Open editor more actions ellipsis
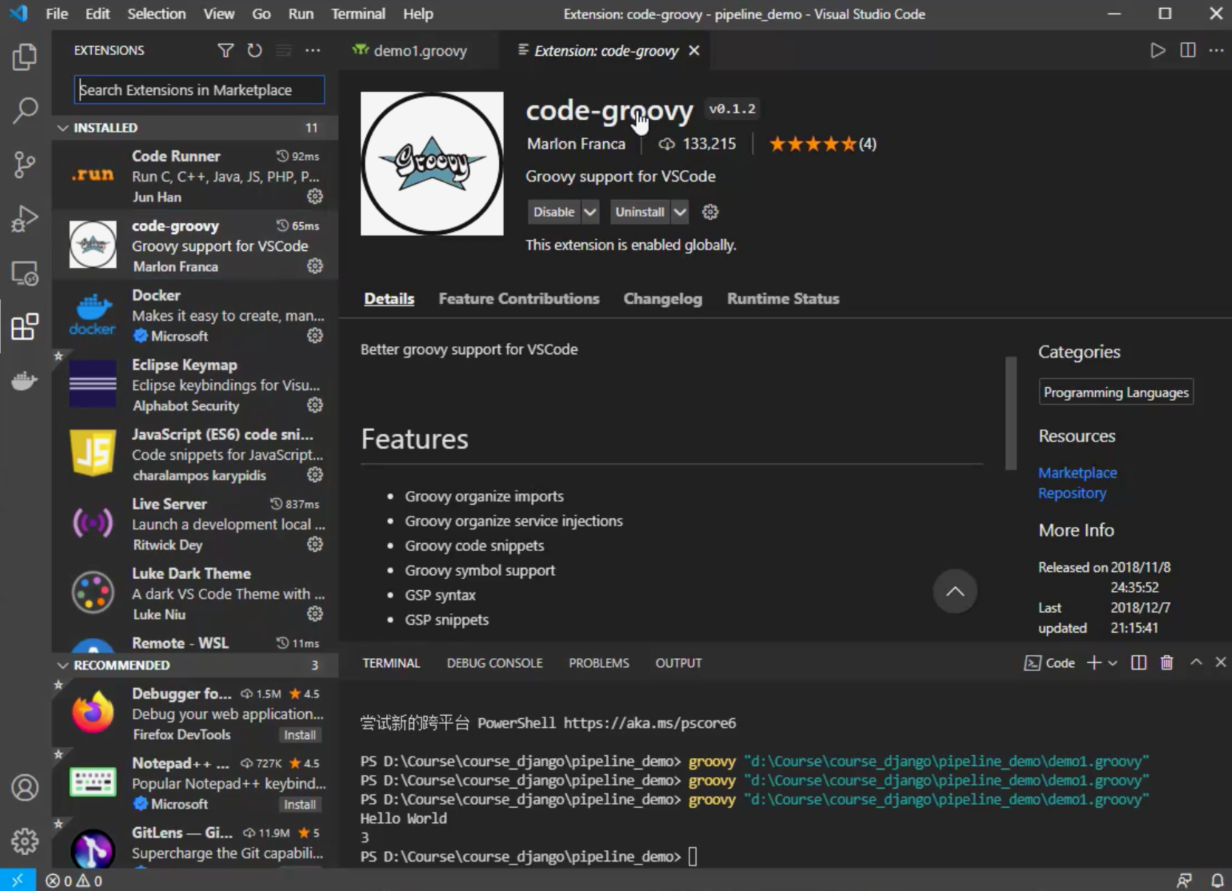This screenshot has width=1232, height=891. click(x=1216, y=50)
